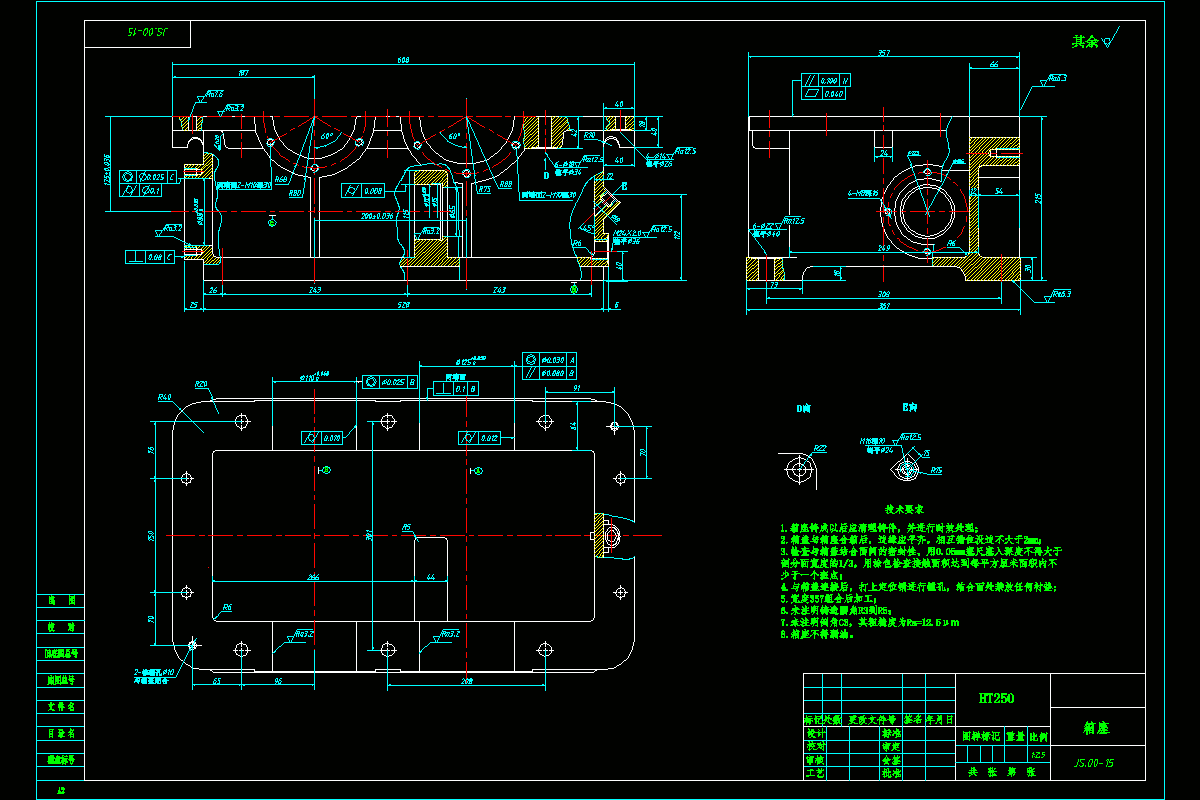Click the R40 corner radius label
This screenshot has width=1200, height=800.
click(163, 397)
